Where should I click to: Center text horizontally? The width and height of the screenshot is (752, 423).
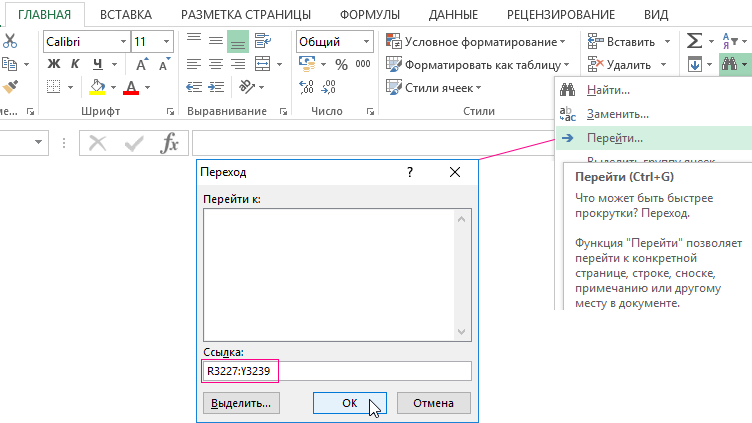(x=216, y=64)
